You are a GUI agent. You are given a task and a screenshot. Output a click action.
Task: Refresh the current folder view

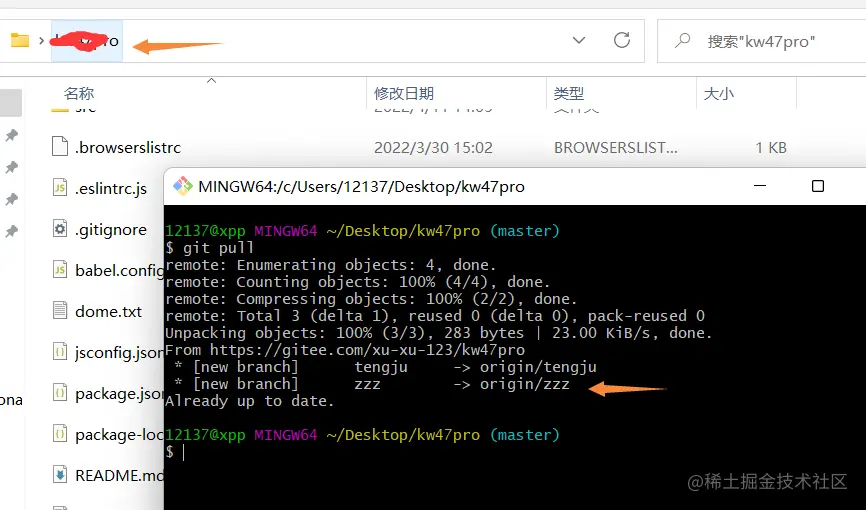[x=622, y=40]
